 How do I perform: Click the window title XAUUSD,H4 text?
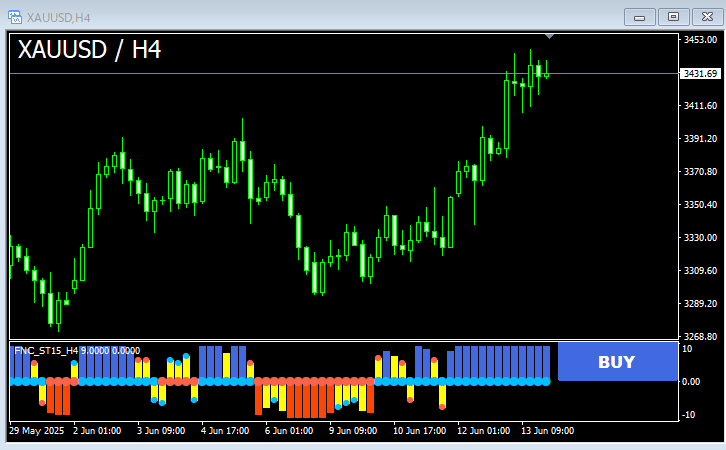[59, 18]
